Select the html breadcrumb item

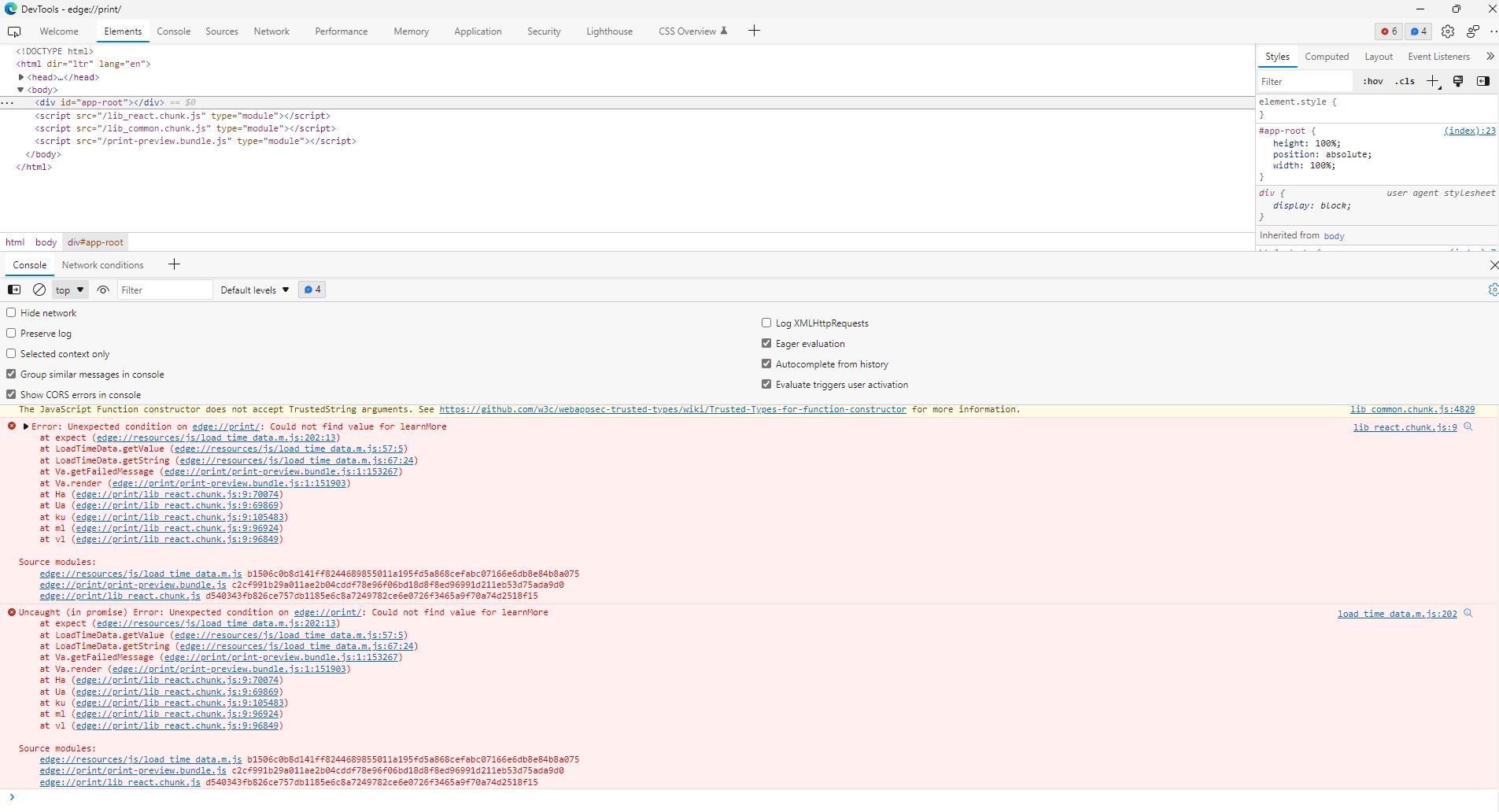pos(15,242)
